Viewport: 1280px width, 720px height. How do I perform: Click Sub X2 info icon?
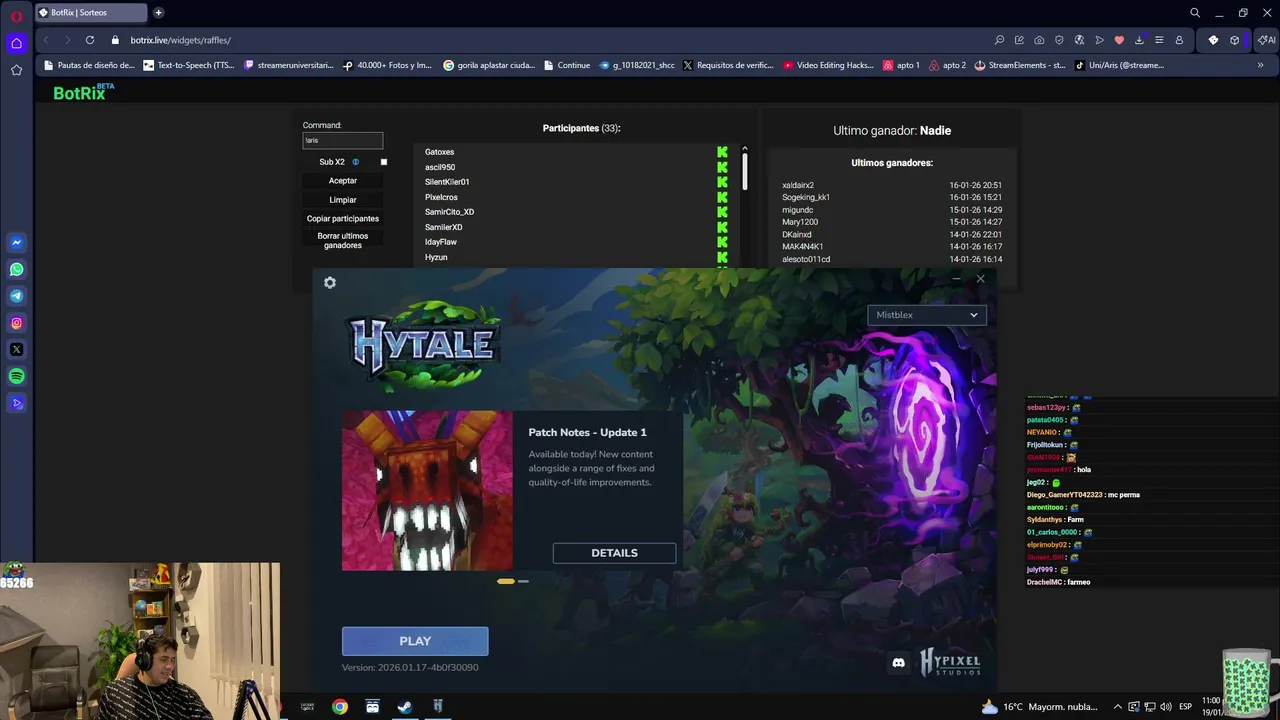pos(355,162)
